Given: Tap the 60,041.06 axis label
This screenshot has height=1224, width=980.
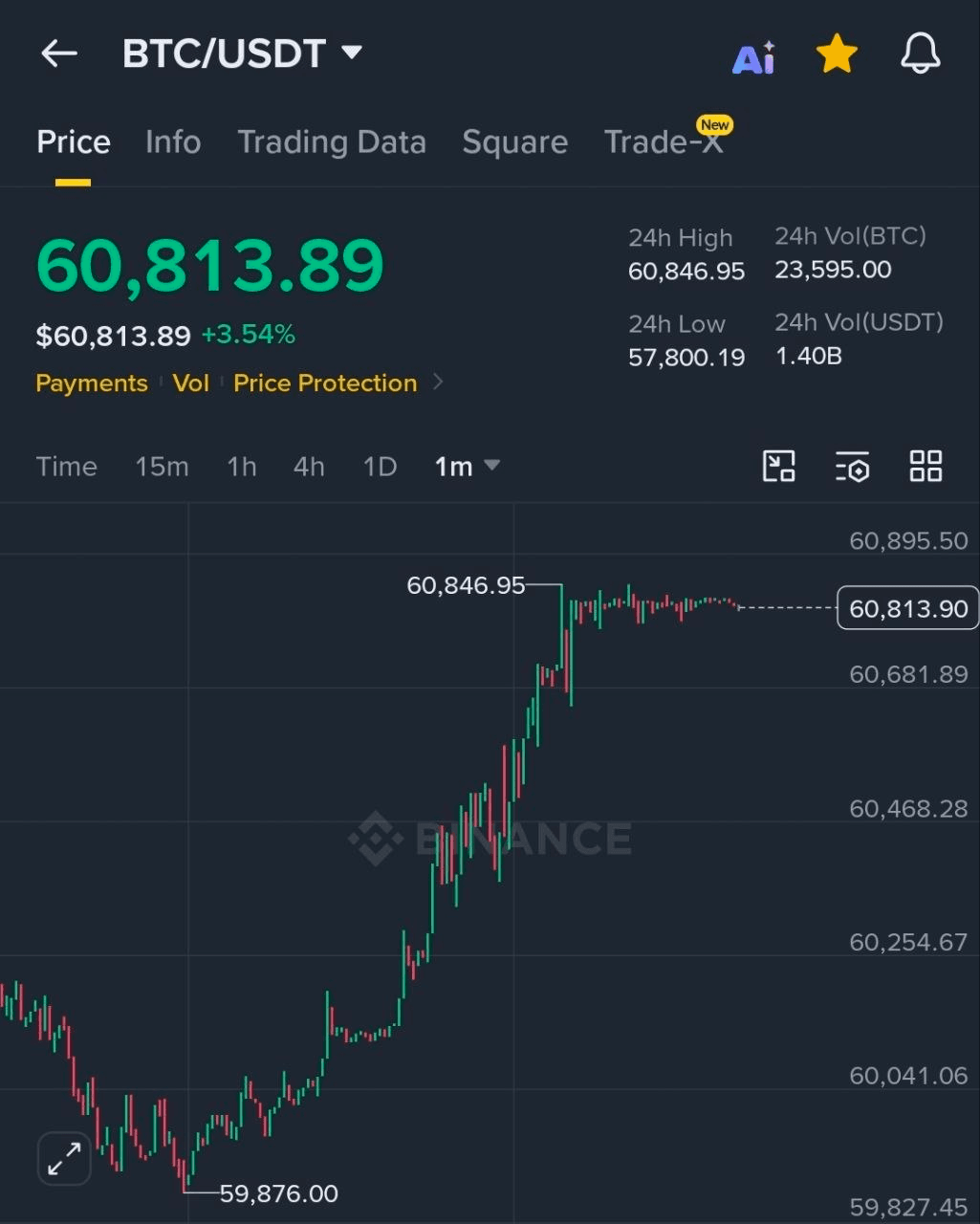Looking at the screenshot, I should pyautogui.click(x=908, y=1076).
